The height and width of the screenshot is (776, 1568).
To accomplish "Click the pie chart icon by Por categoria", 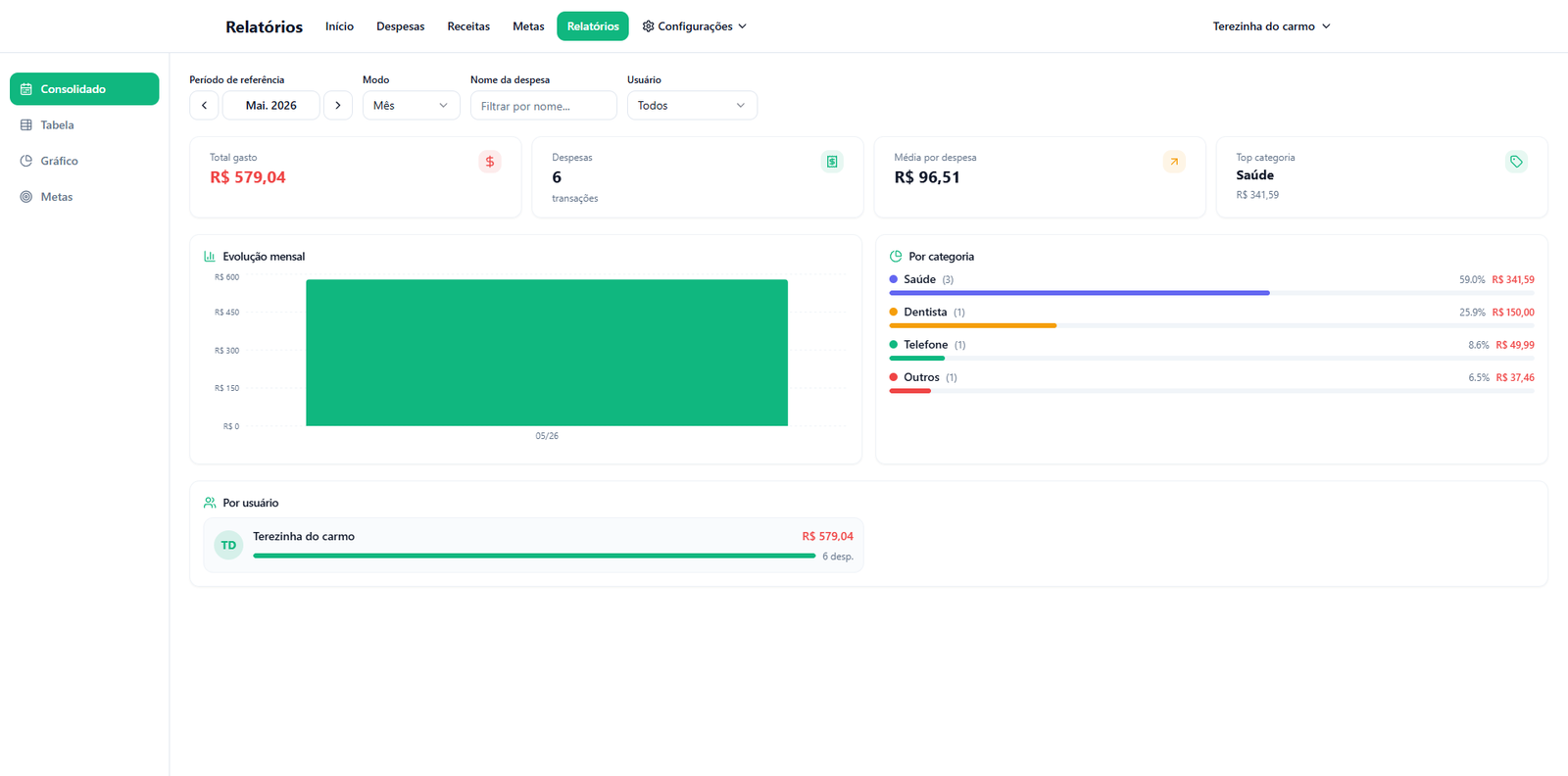I will tap(896, 257).
